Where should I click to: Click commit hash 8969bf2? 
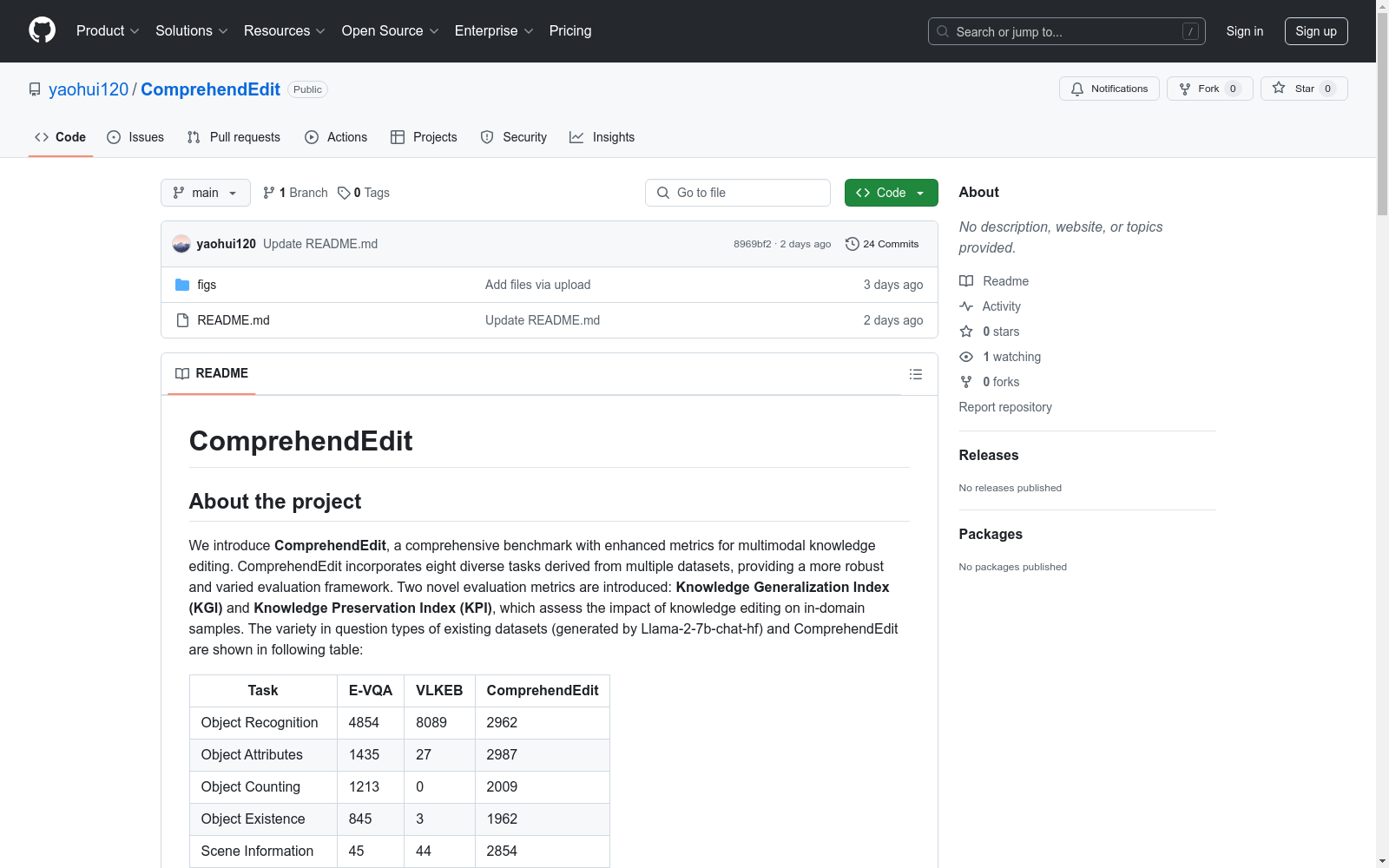753,244
